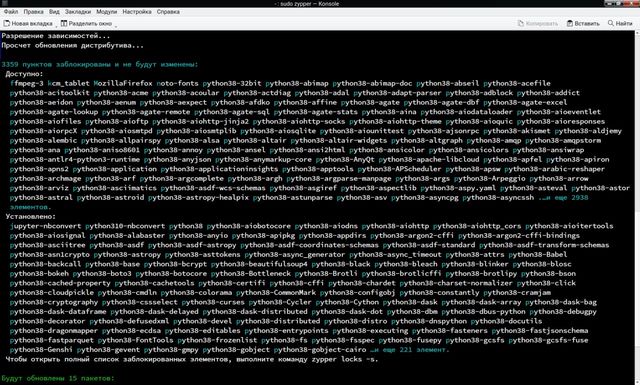Click the 'Доступно:' heading
This screenshot has height=385, width=640.
click(x=24, y=74)
